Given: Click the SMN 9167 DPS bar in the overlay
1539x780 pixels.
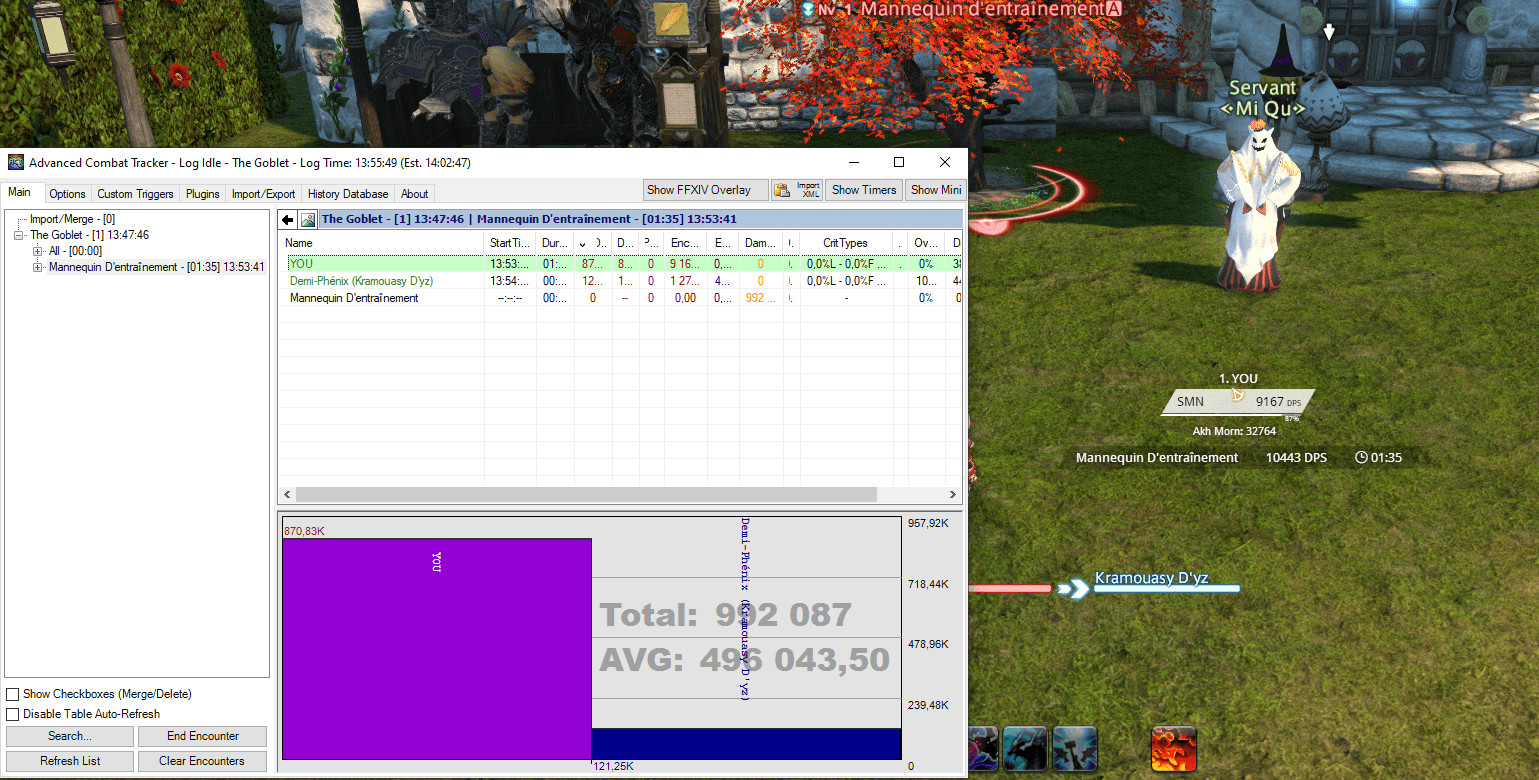Looking at the screenshot, I should tap(1238, 402).
